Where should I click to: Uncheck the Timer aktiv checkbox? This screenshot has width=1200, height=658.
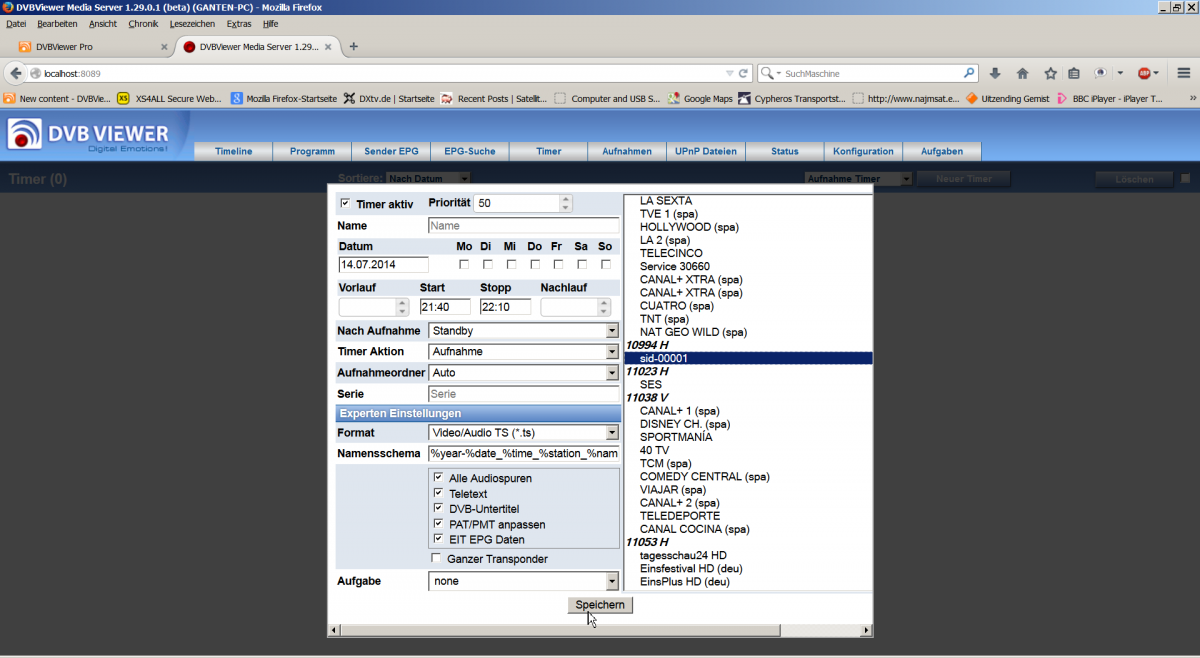(x=345, y=204)
